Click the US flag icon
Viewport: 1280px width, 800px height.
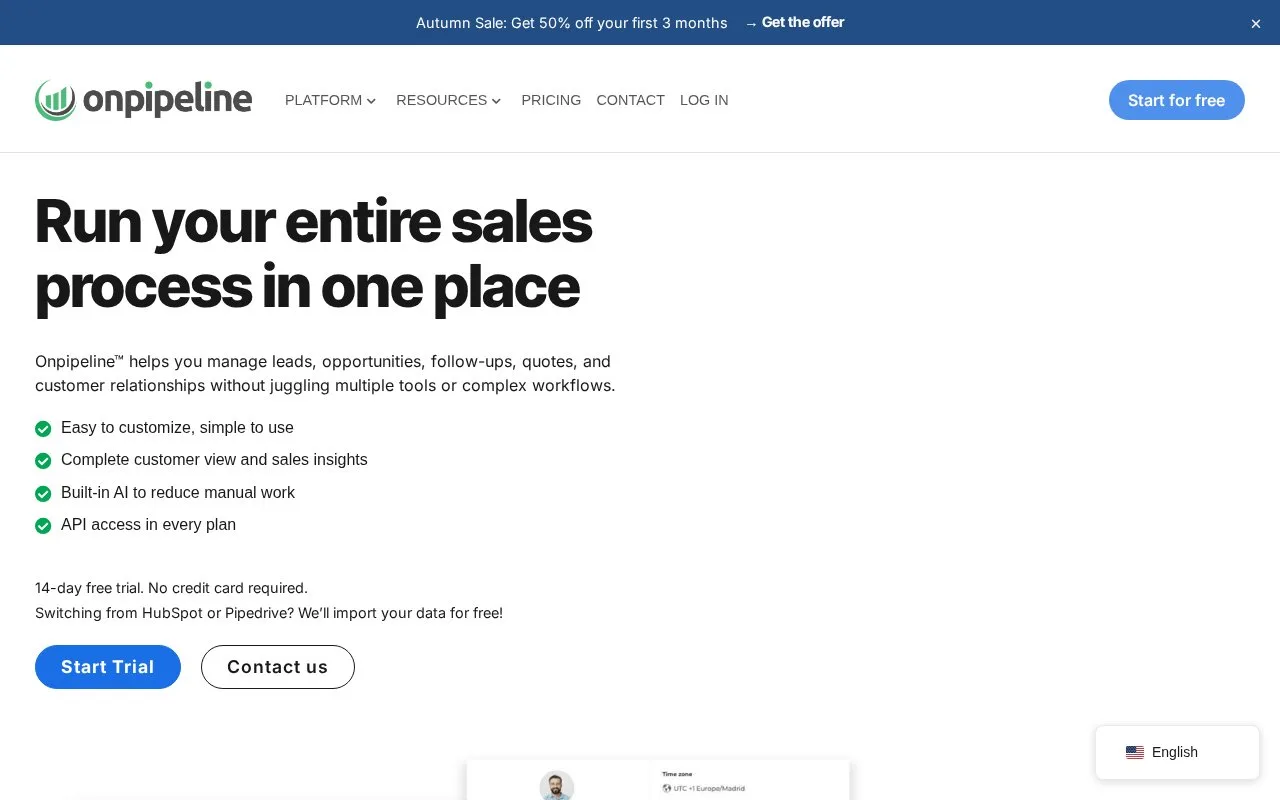pyautogui.click(x=1135, y=753)
